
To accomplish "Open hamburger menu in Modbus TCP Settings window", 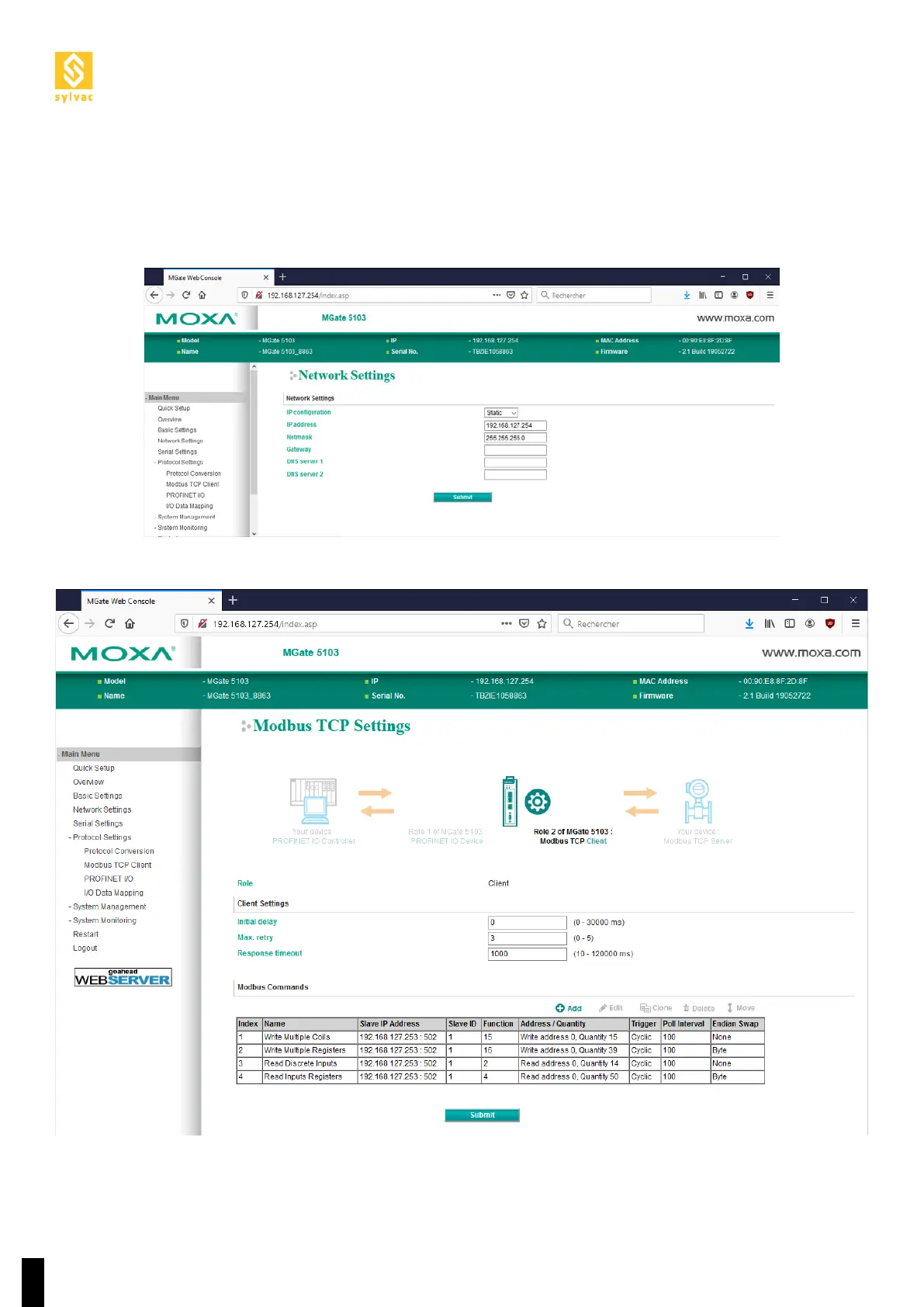I will point(855,623).
